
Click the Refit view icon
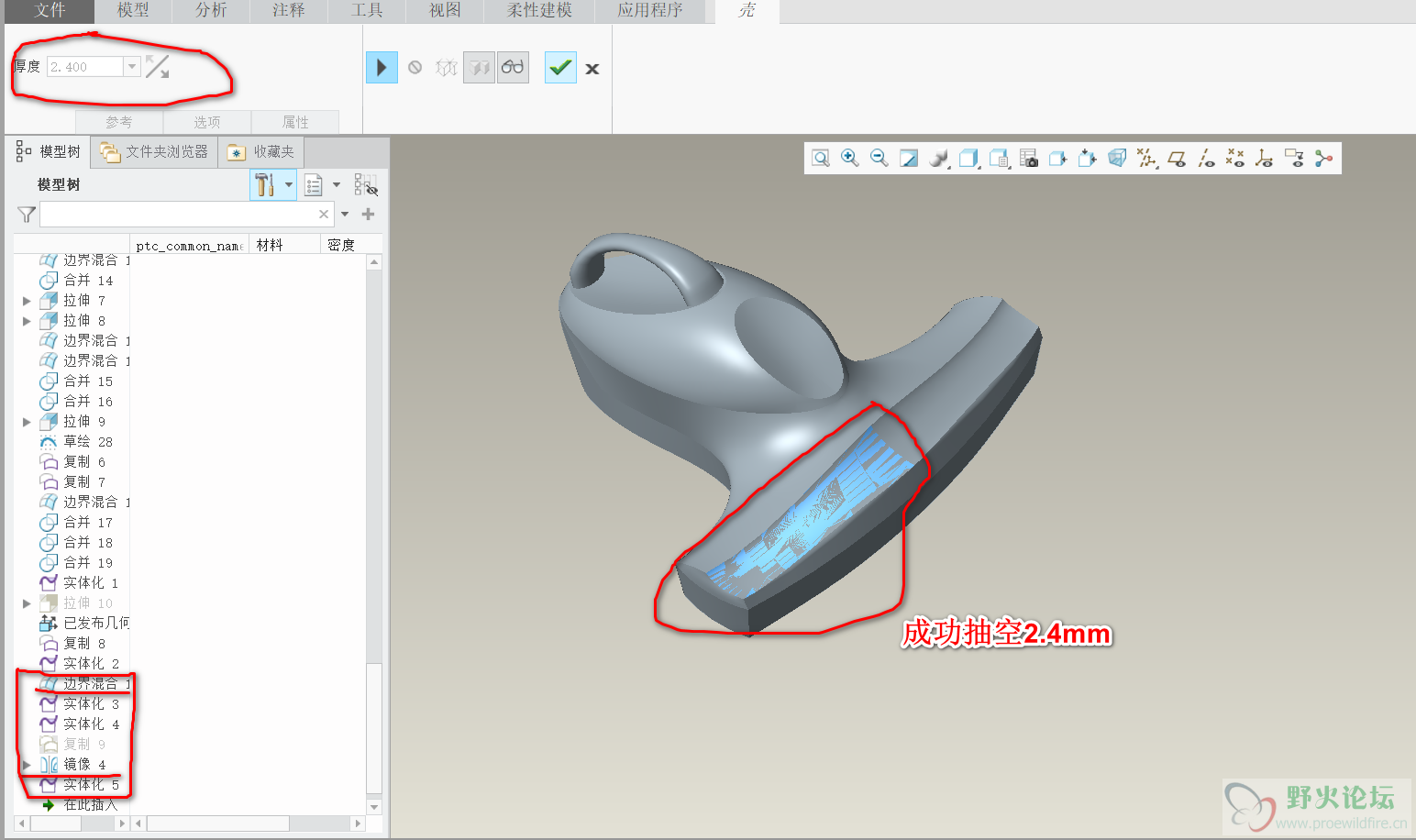pos(821,159)
